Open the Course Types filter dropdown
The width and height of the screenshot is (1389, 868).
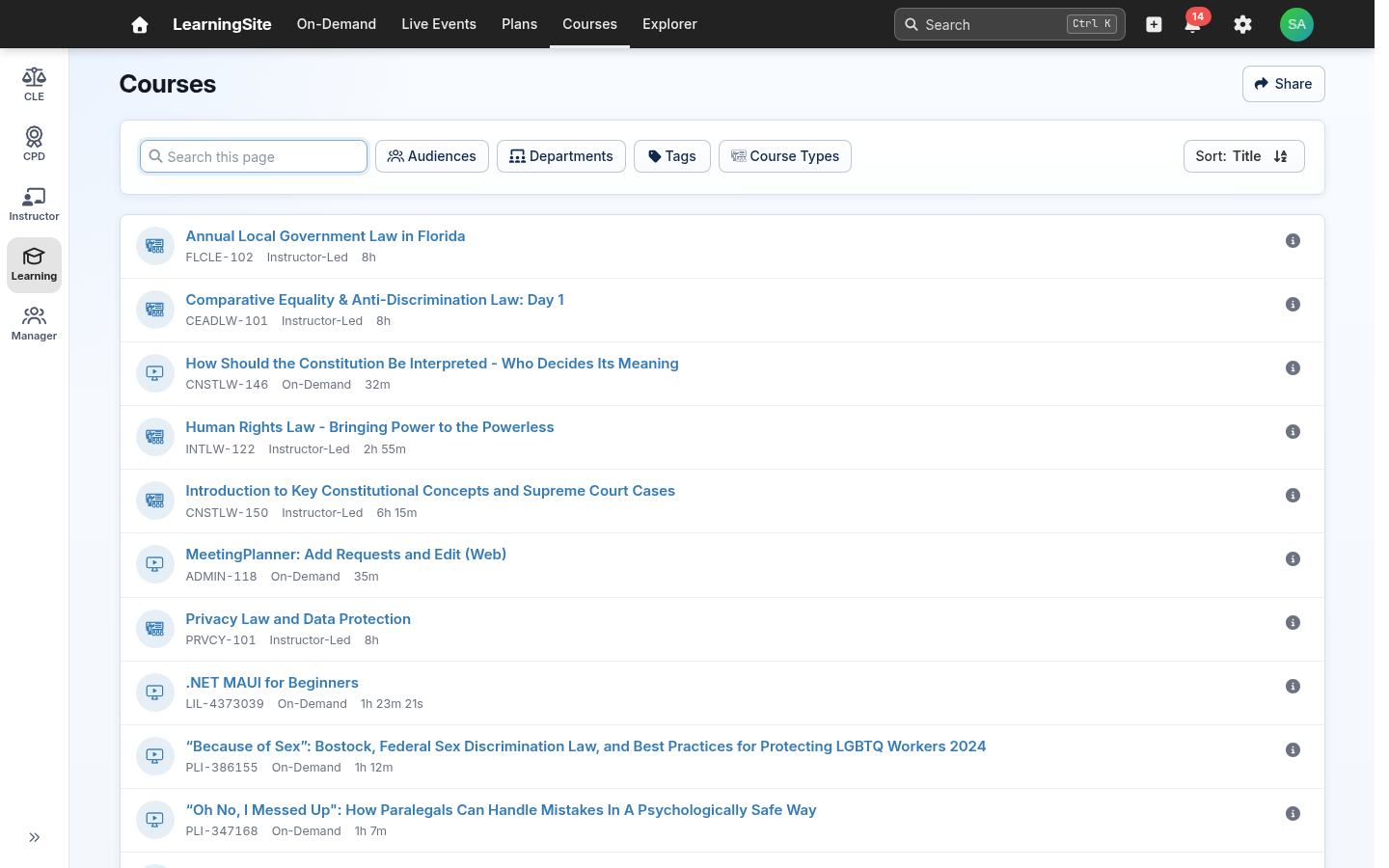tap(784, 156)
